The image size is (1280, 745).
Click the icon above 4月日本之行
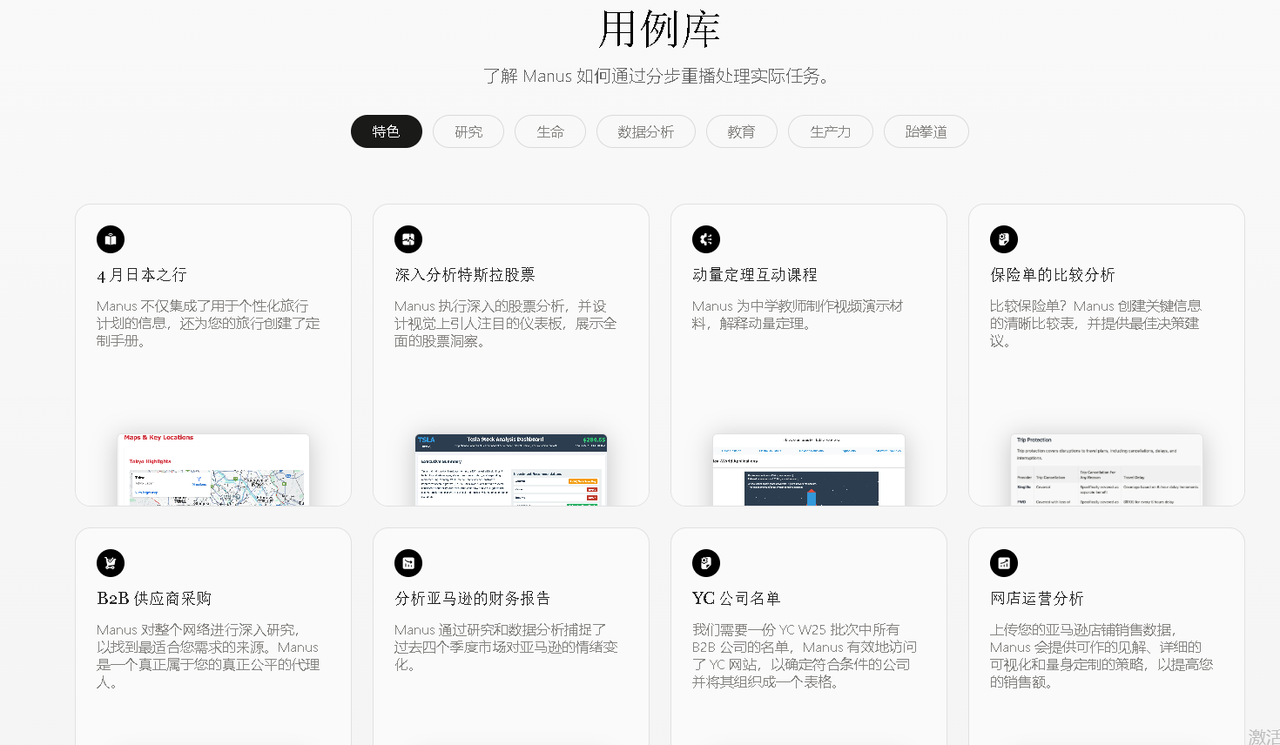[110, 239]
